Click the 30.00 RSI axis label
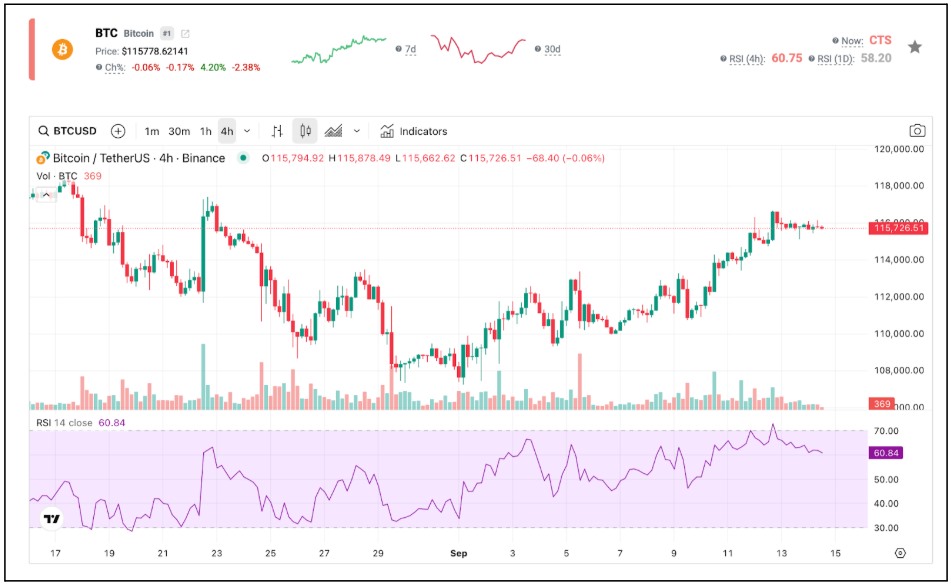Screen dimensions: 951x586 click(x=885, y=528)
